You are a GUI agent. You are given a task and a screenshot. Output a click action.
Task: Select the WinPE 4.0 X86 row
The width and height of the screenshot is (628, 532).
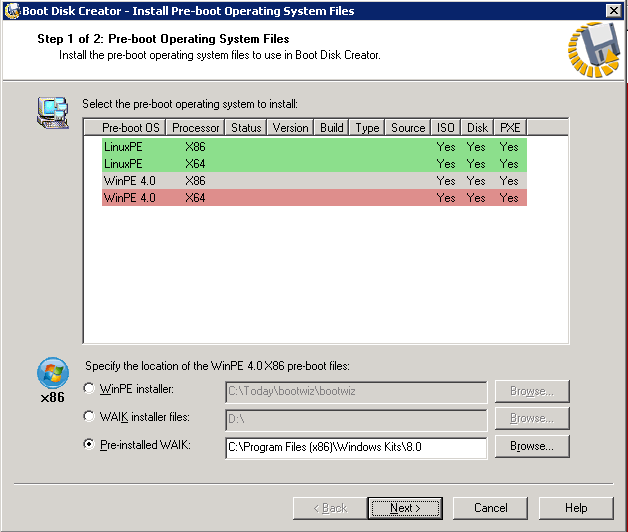tap(314, 181)
